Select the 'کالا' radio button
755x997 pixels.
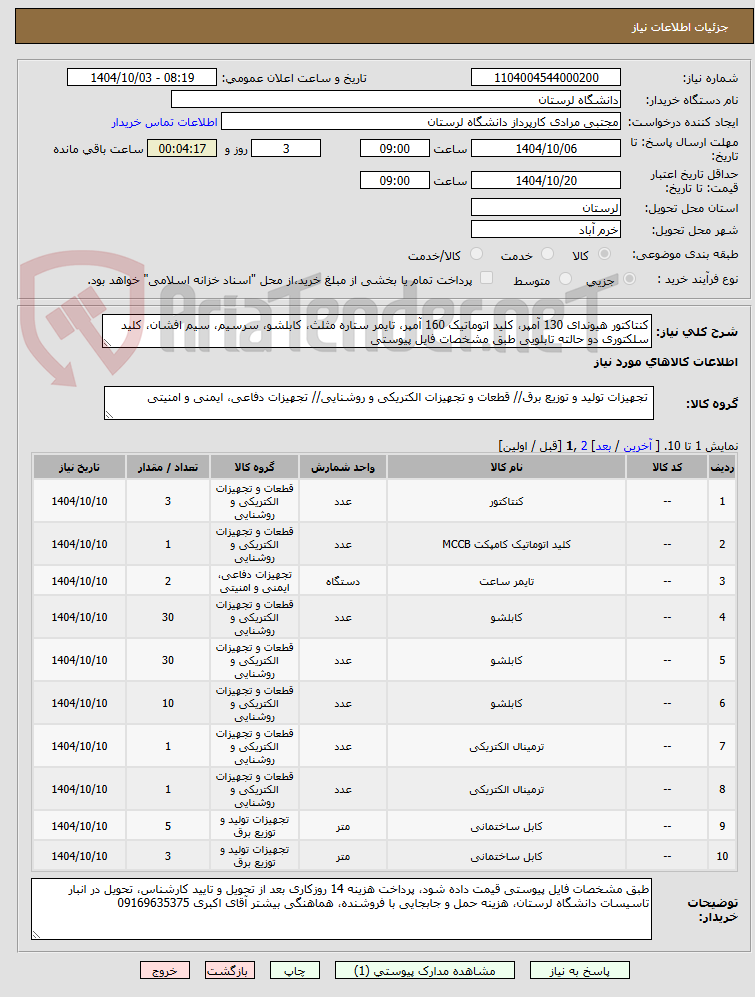604,254
